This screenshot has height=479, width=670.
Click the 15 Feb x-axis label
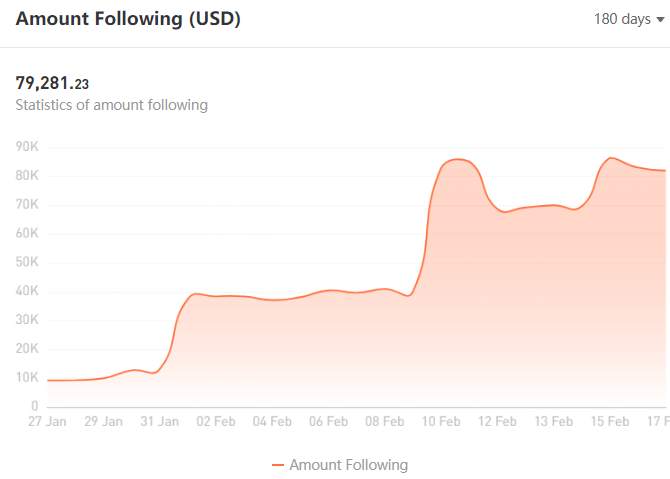click(x=610, y=421)
